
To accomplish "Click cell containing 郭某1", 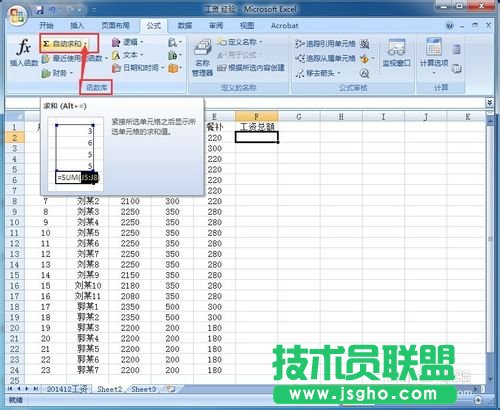I will coord(88,307).
